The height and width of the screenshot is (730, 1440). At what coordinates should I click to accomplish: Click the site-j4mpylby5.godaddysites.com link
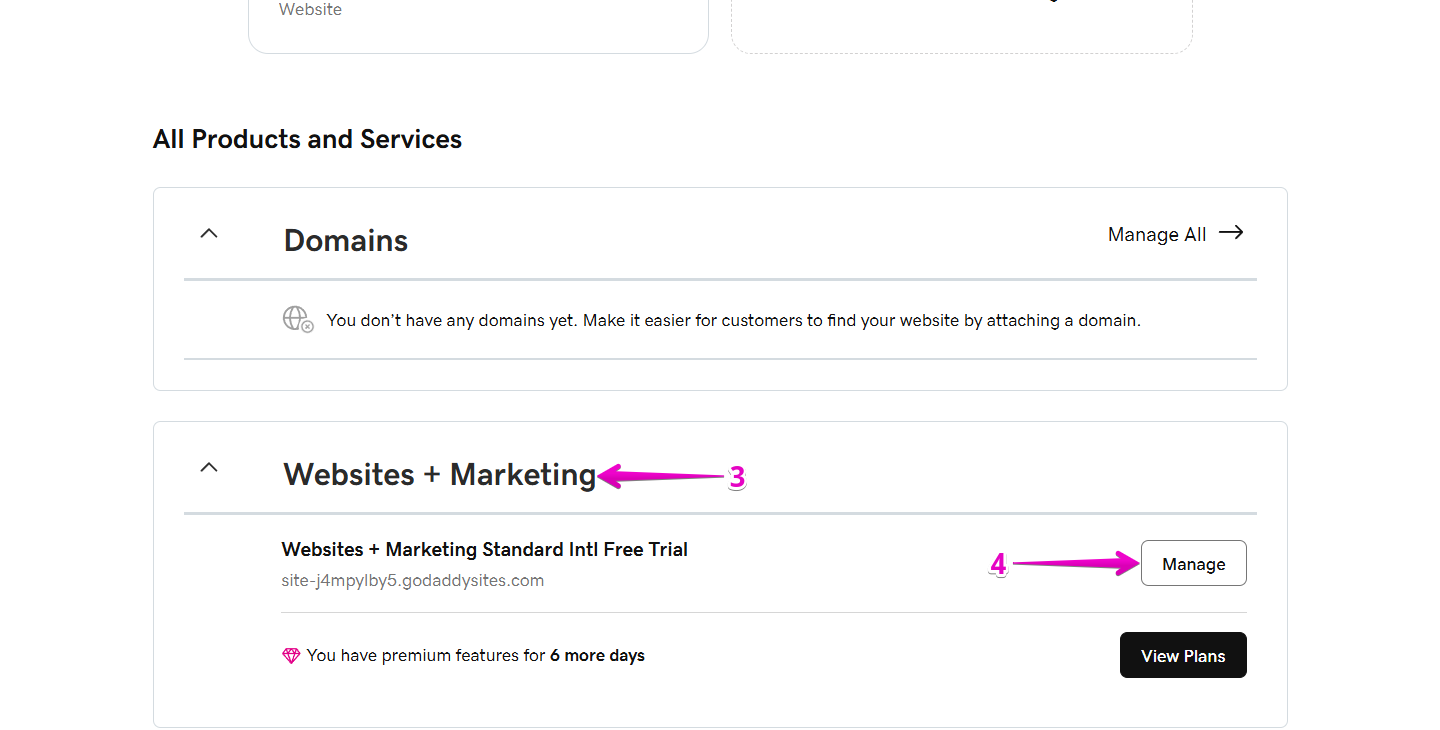(412, 580)
